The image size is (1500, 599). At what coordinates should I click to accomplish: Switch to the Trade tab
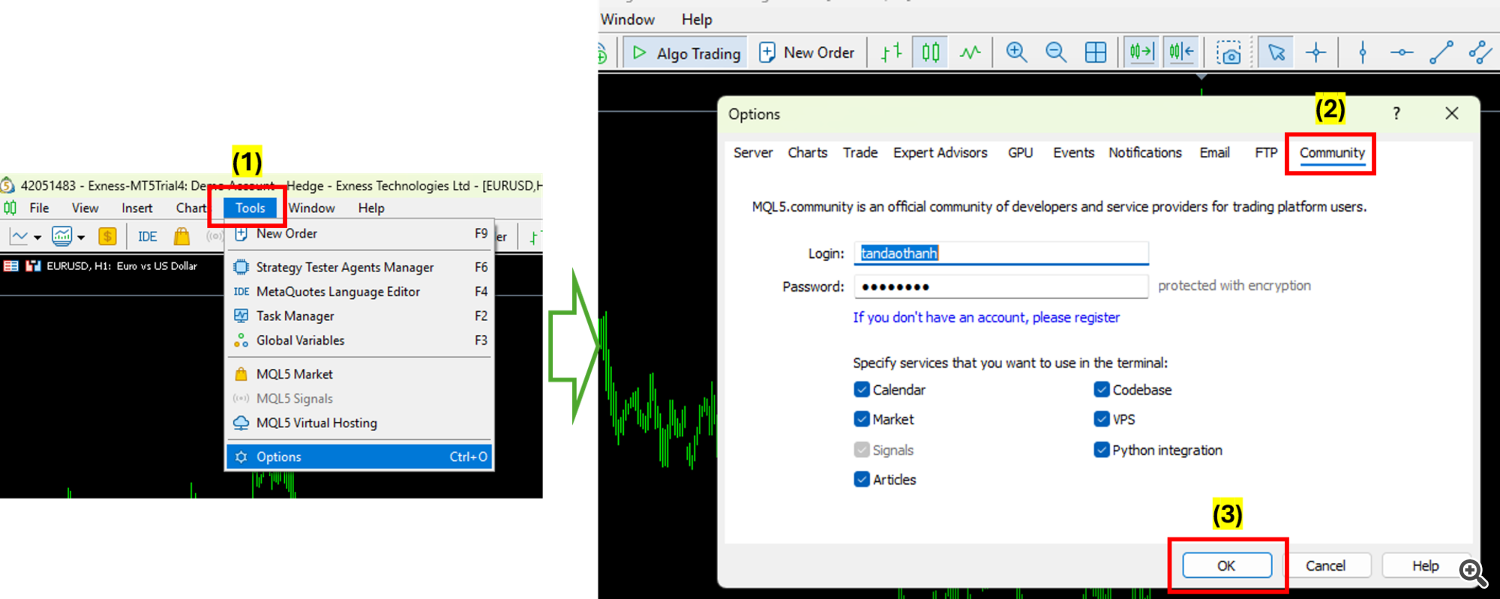pyautogui.click(x=860, y=153)
